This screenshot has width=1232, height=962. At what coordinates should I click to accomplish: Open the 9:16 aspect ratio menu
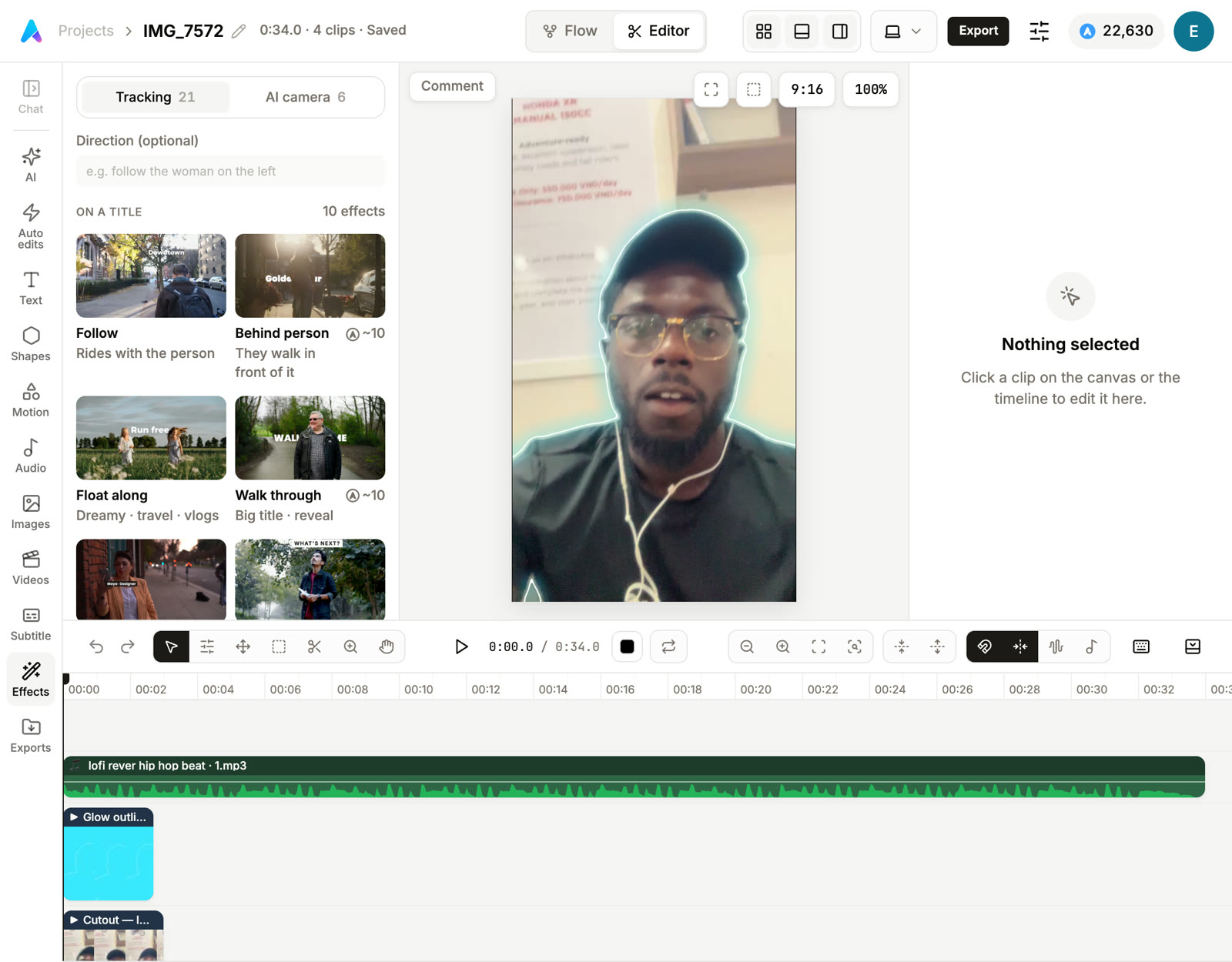(807, 89)
